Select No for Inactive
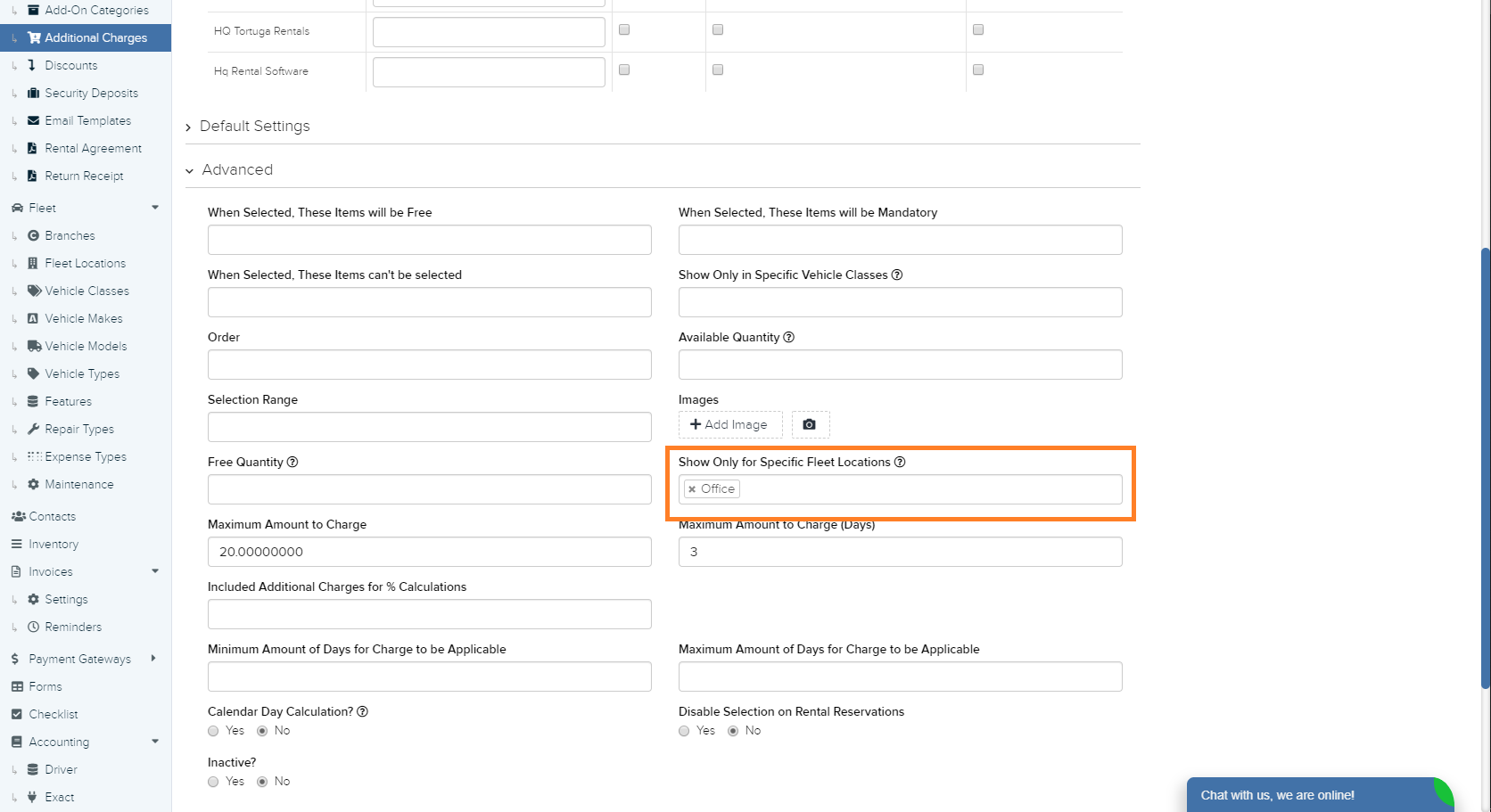 (x=262, y=782)
